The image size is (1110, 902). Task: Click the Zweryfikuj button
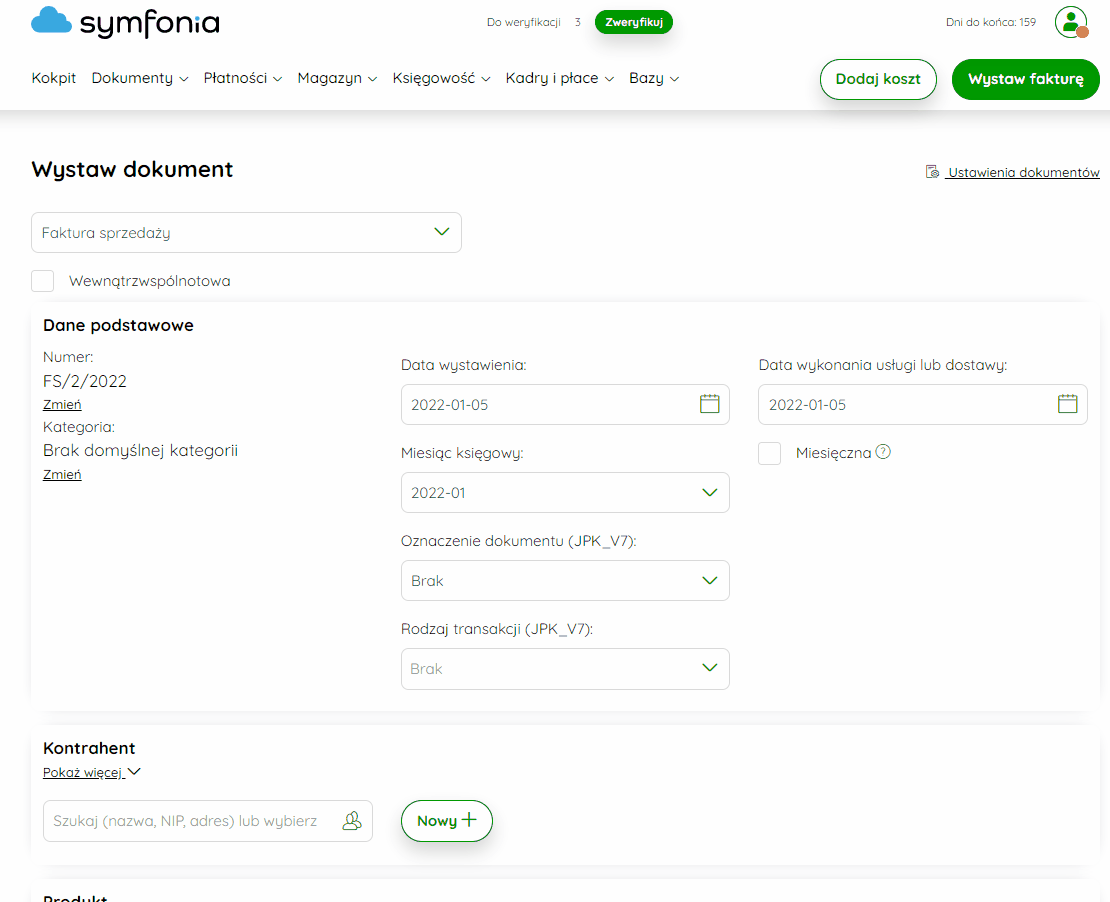tap(634, 22)
